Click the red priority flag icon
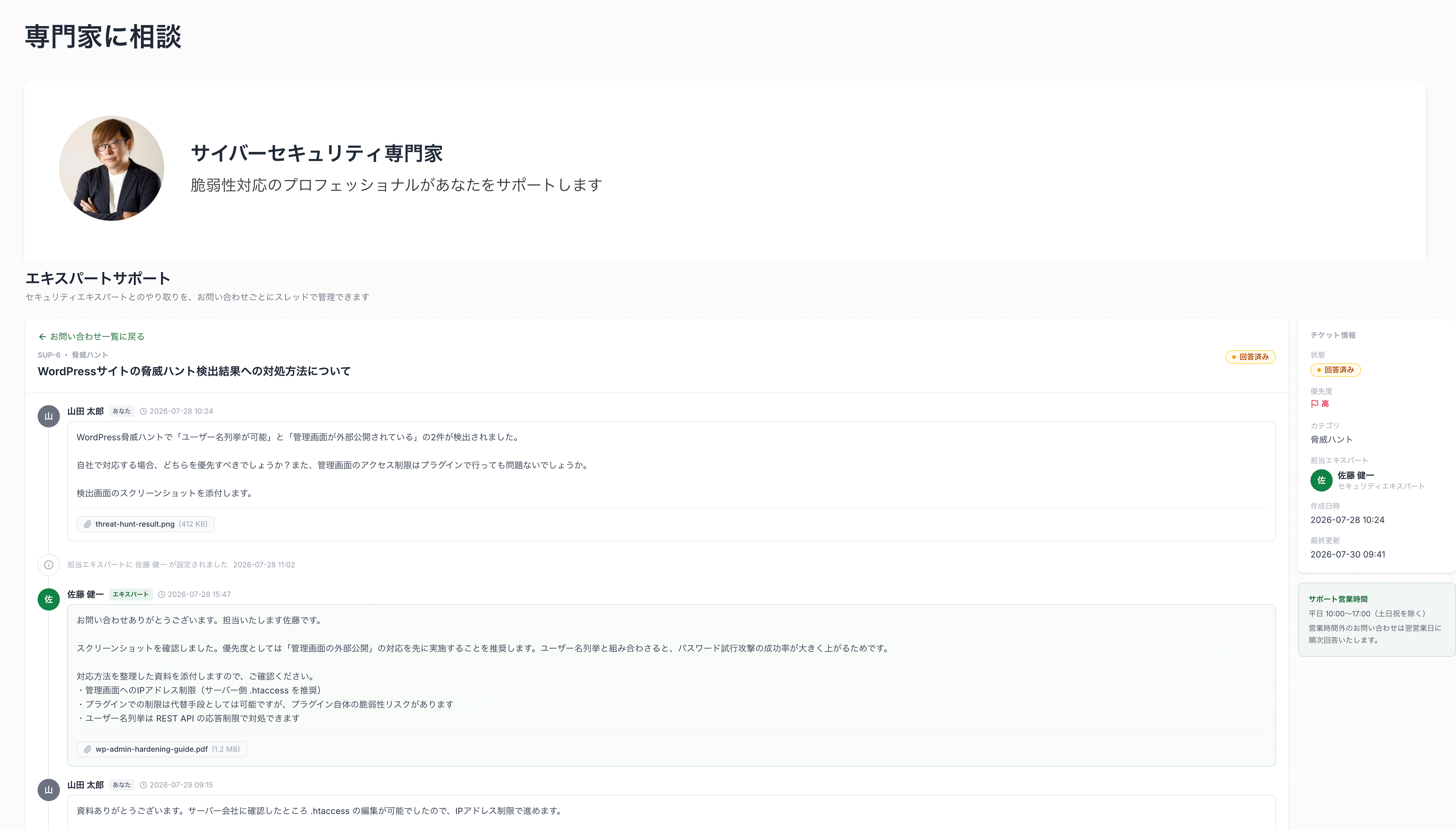The height and width of the screenshot is (830, 1456). tap(1315, 404)
